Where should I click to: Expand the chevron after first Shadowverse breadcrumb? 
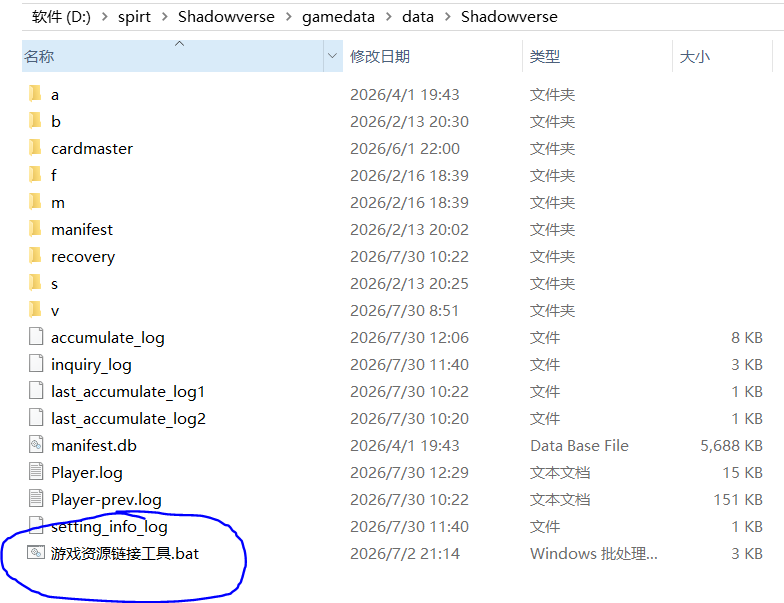pyautogui.click(x=288, y=17)
